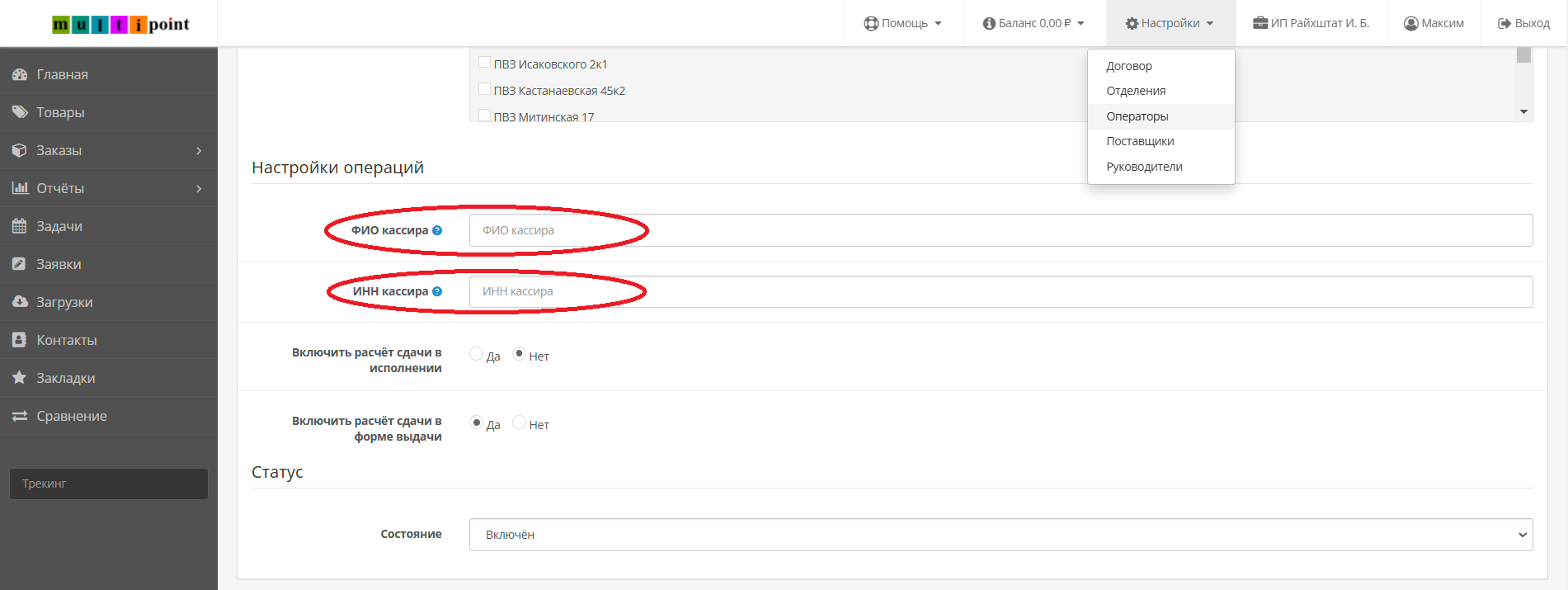
Task: Click the Баланс info icon
Action: coord(989,23)
